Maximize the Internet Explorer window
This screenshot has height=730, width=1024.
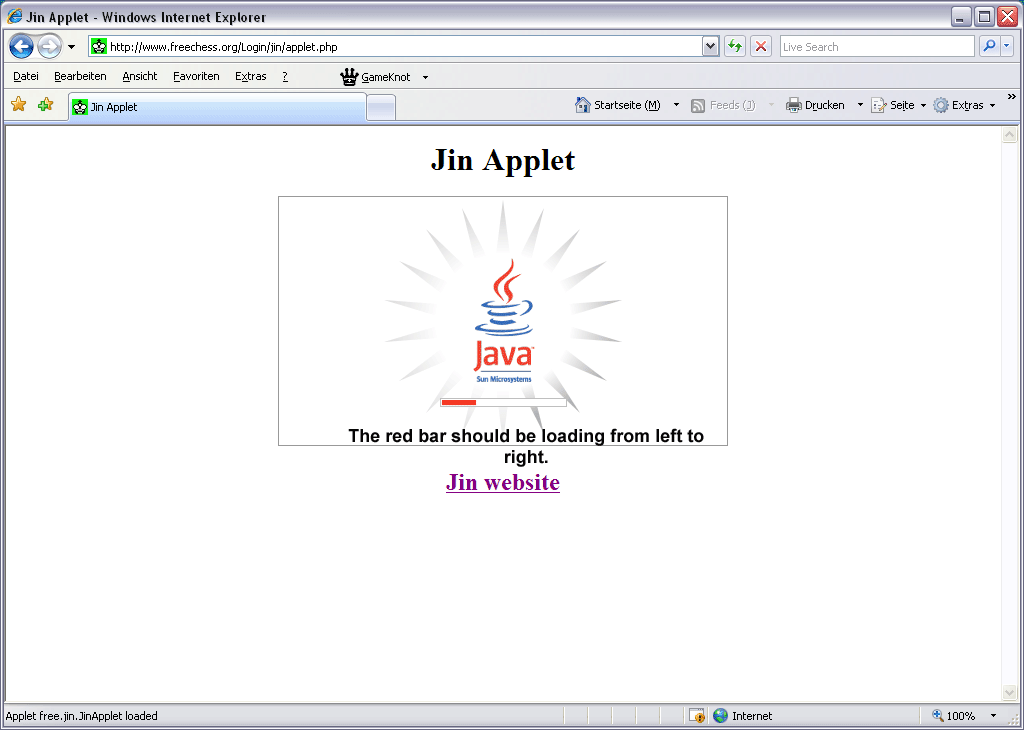coord(984,16)
